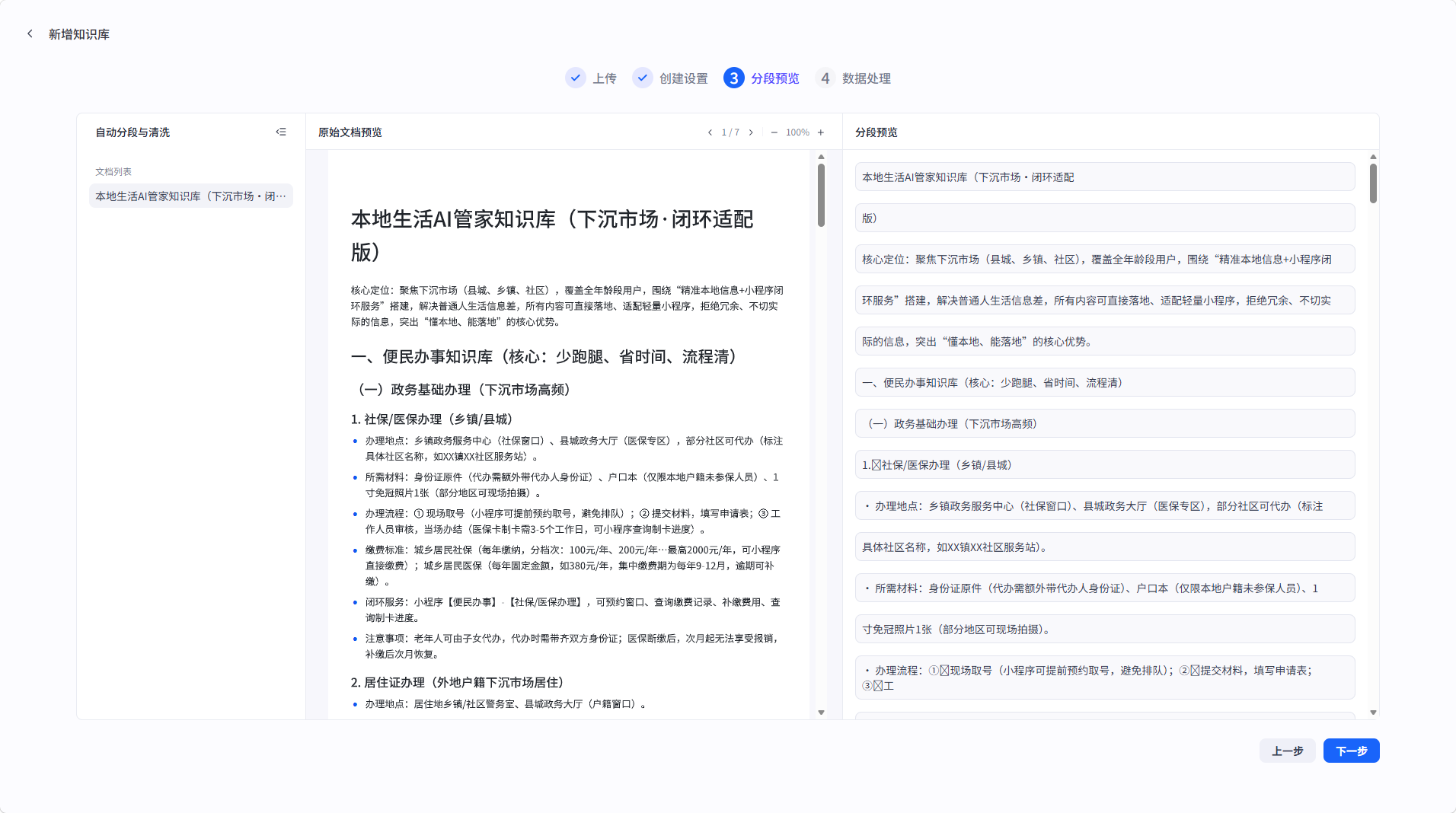The image size is (1456, 813).
Task: Select segment starting with 办理地点：乡镇政务服务中心
Action: pos(1105,505)
